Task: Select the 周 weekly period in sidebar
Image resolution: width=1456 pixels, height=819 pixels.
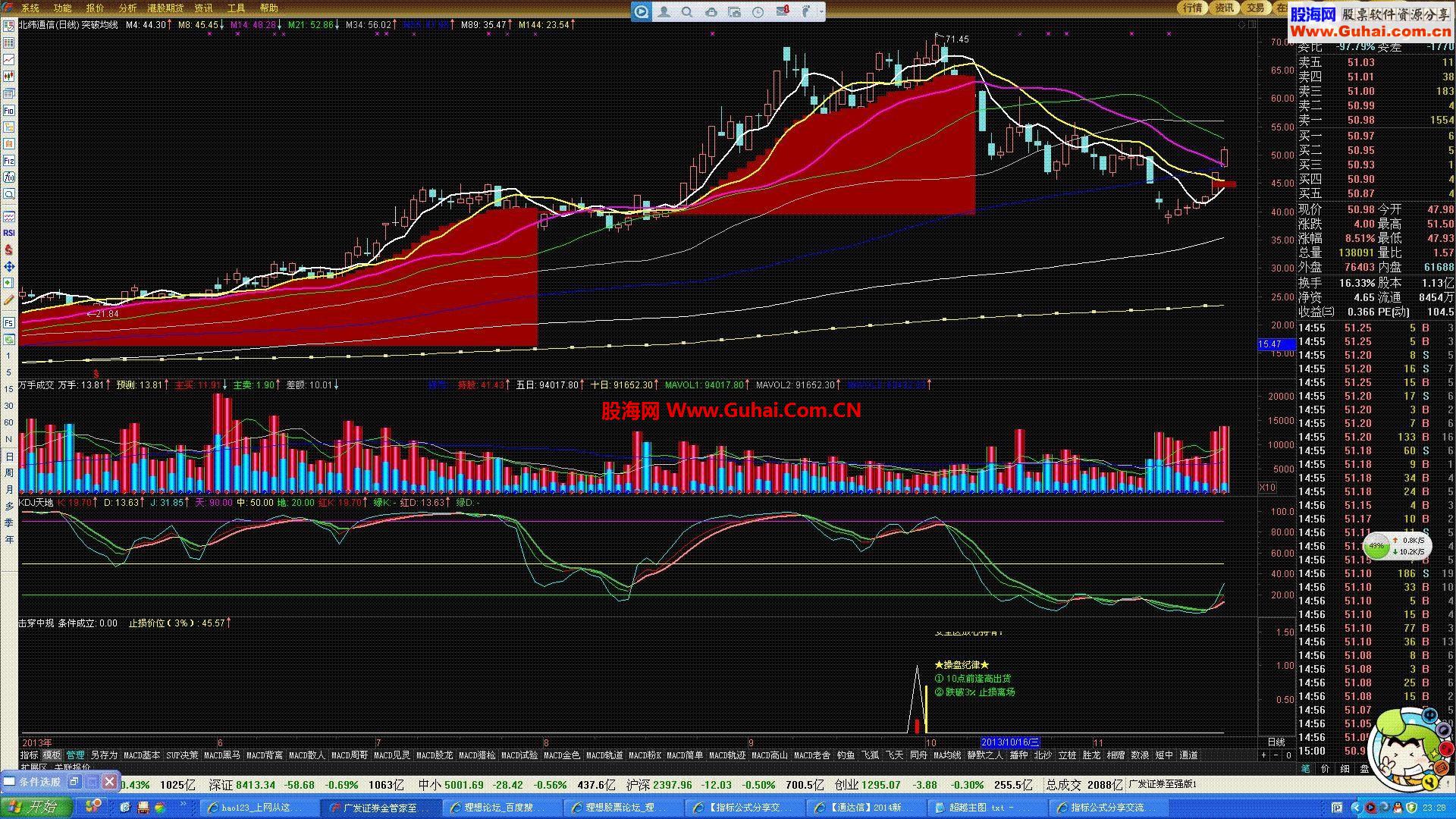Action: pyautogui.click(x=9, y=472)
